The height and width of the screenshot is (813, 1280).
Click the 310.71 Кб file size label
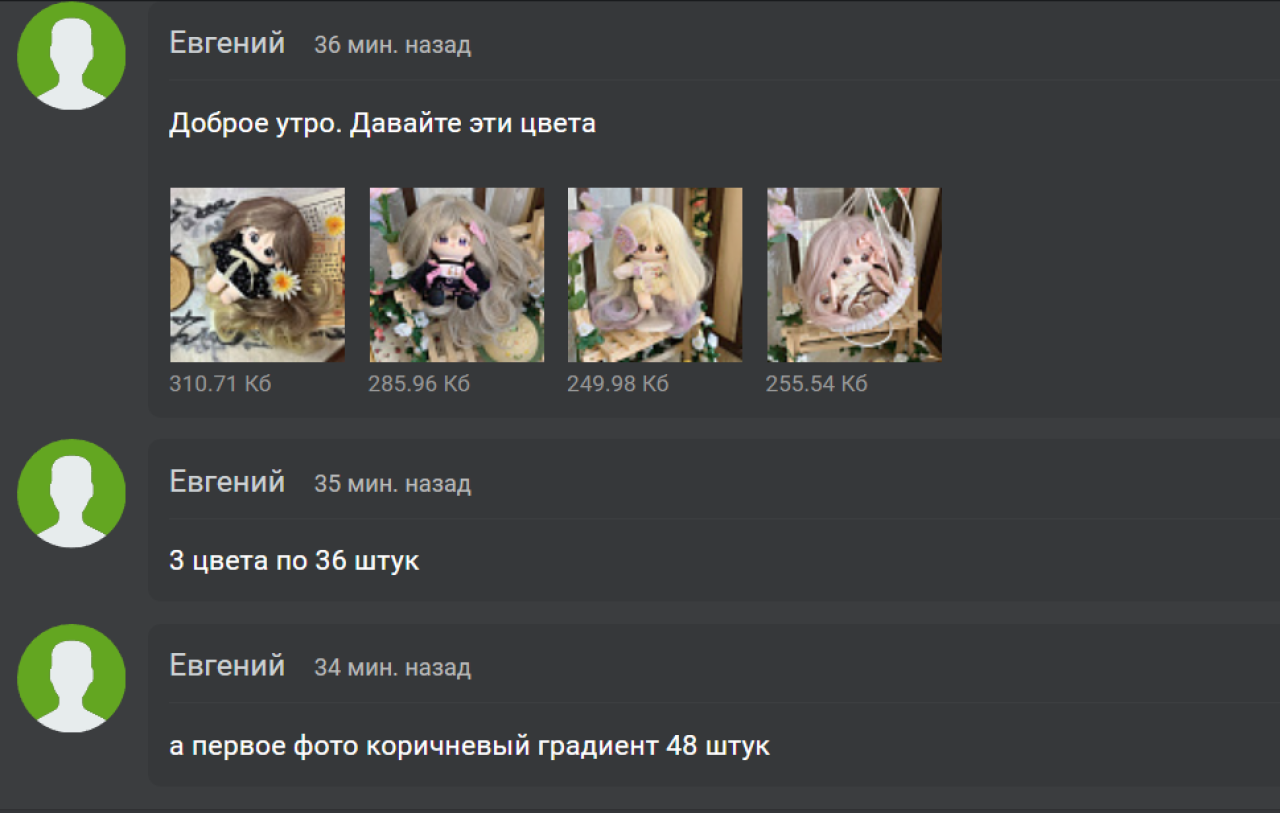pos(220,384)
